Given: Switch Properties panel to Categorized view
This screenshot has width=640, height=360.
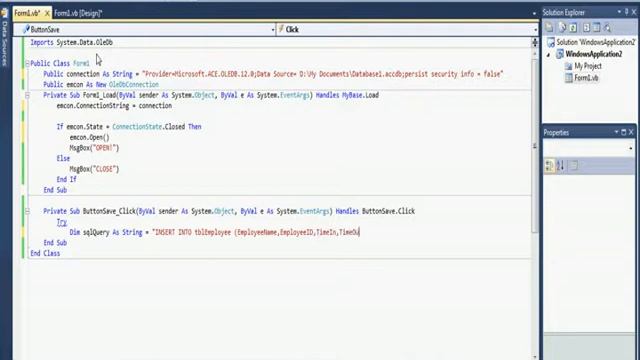Looking at the screenshot, I should point(549,166).
